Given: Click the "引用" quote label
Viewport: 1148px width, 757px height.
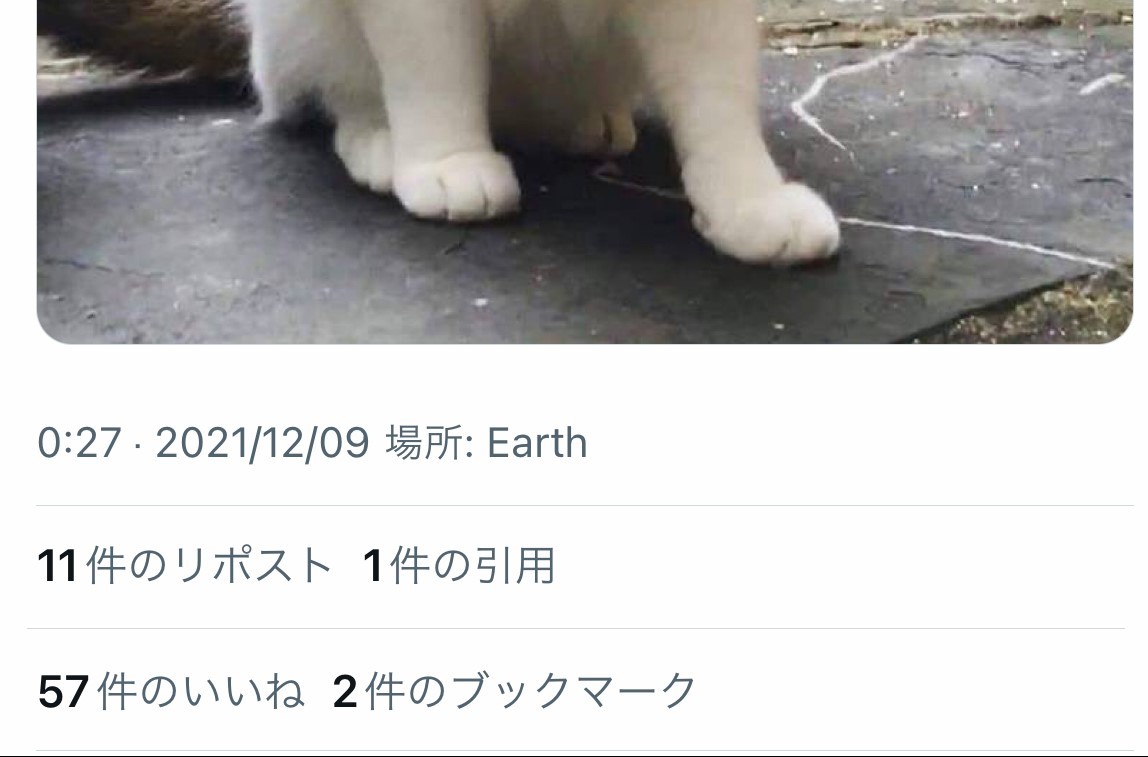Looking at the screenshot, I should click(x=515, y=566).
